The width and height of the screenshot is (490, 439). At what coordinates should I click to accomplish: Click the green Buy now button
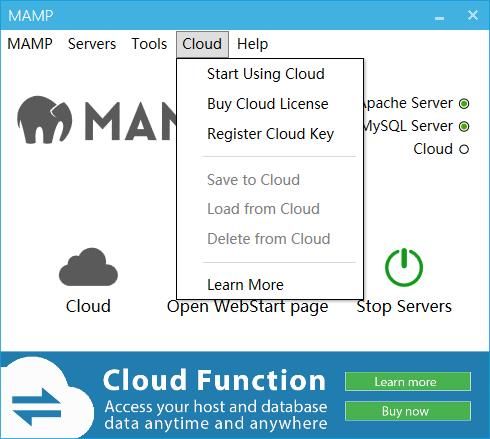tap(408, 411)
